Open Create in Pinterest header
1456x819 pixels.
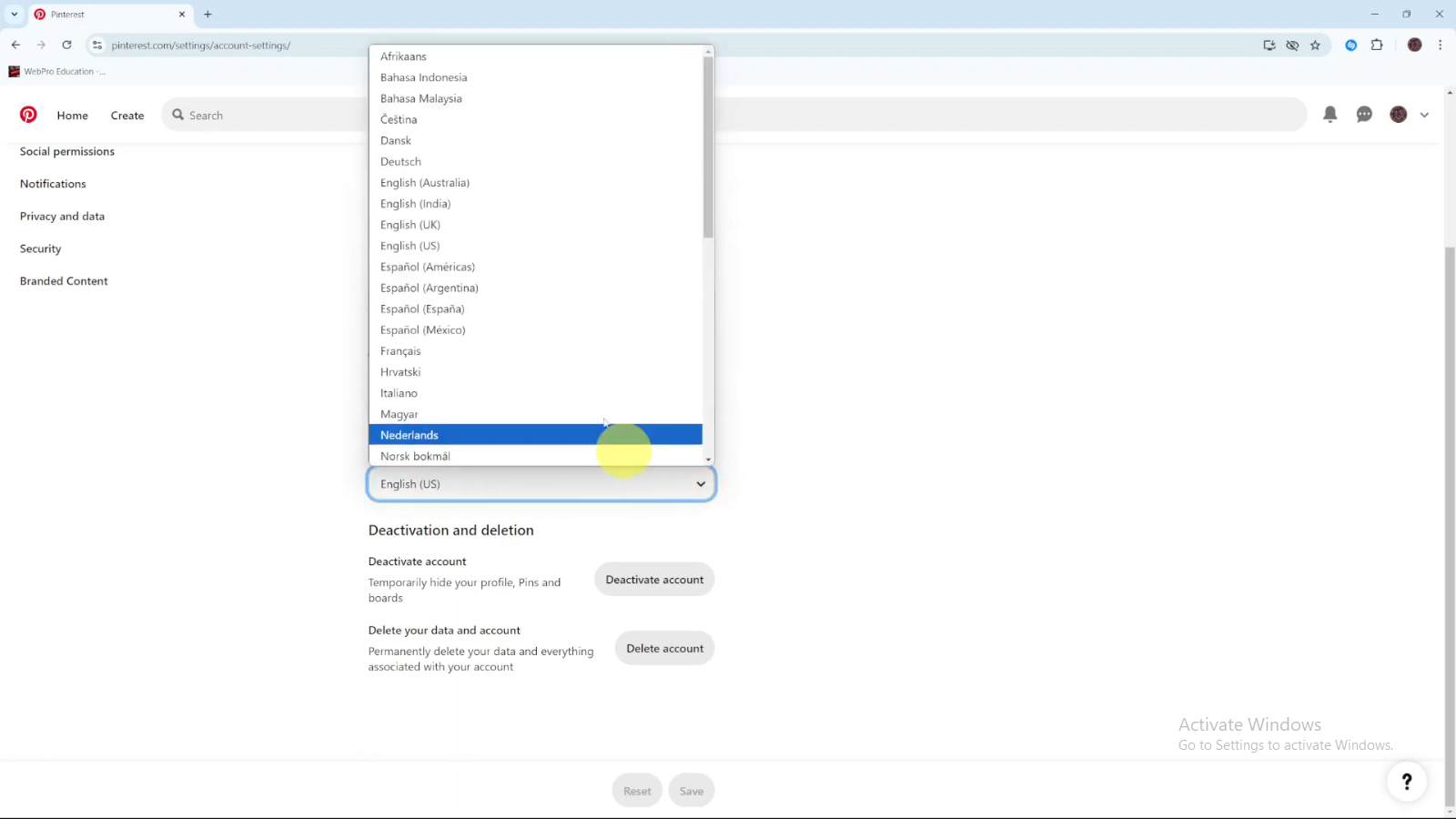pos(127,116)
